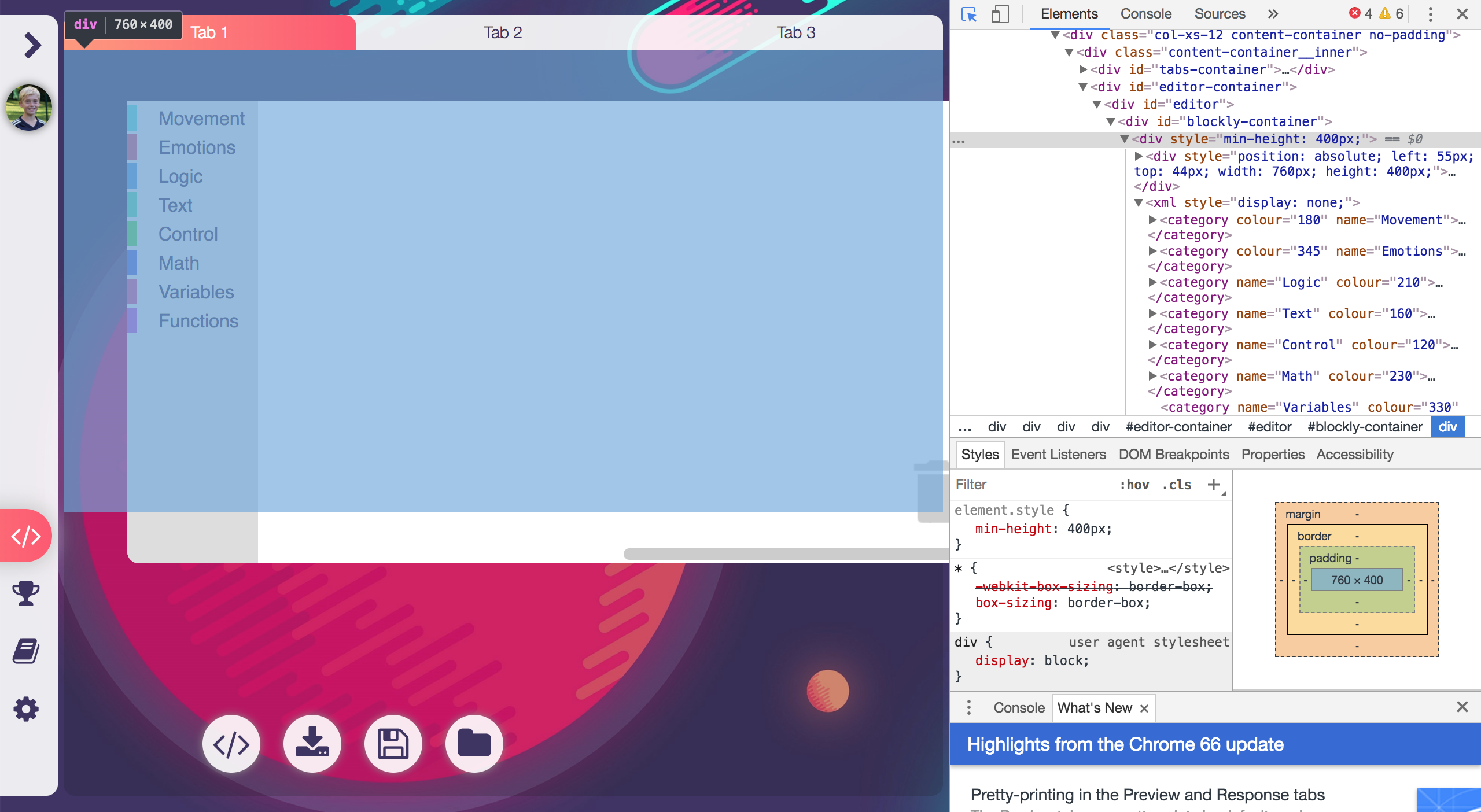Add a new style rule with the plus button

tap(1212, 485)
